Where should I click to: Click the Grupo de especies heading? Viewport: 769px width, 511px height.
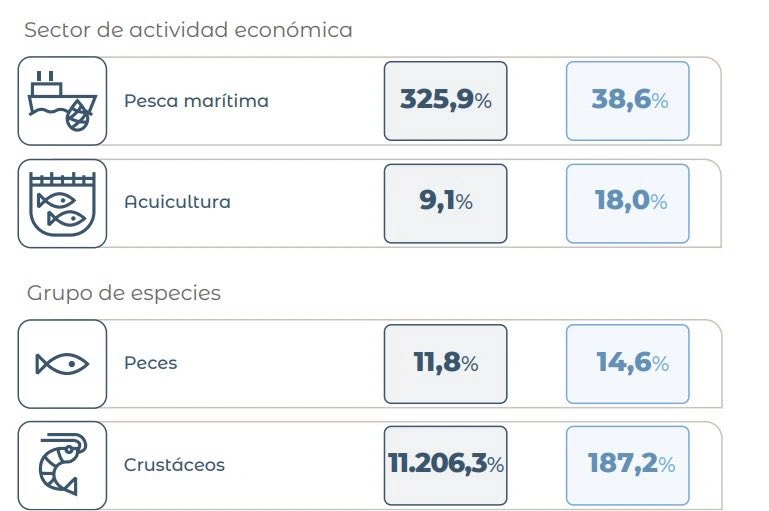(x=124, y=293)
